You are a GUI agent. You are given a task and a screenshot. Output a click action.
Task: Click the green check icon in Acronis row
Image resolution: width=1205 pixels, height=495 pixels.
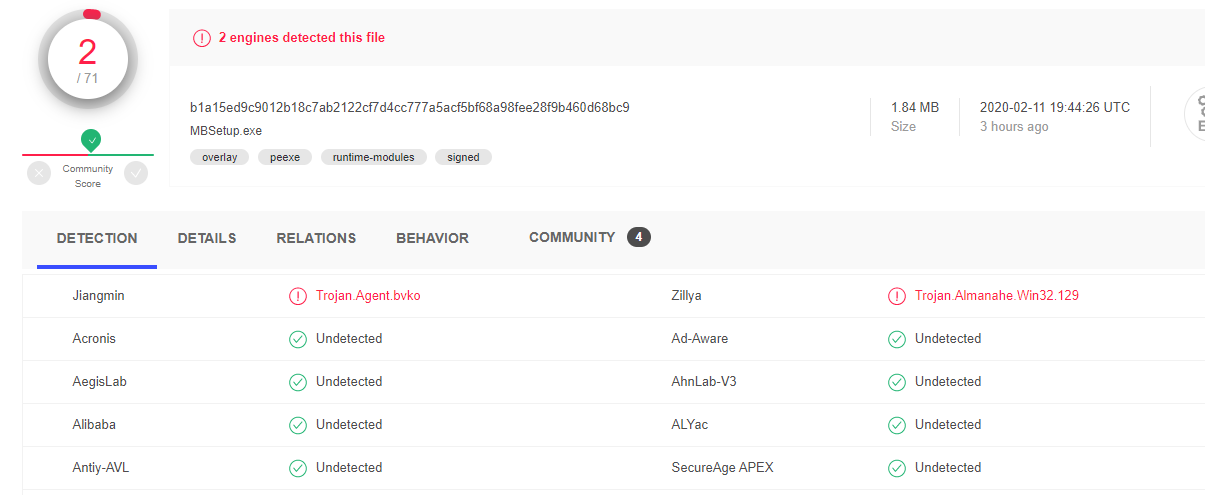tap(298, 339)
